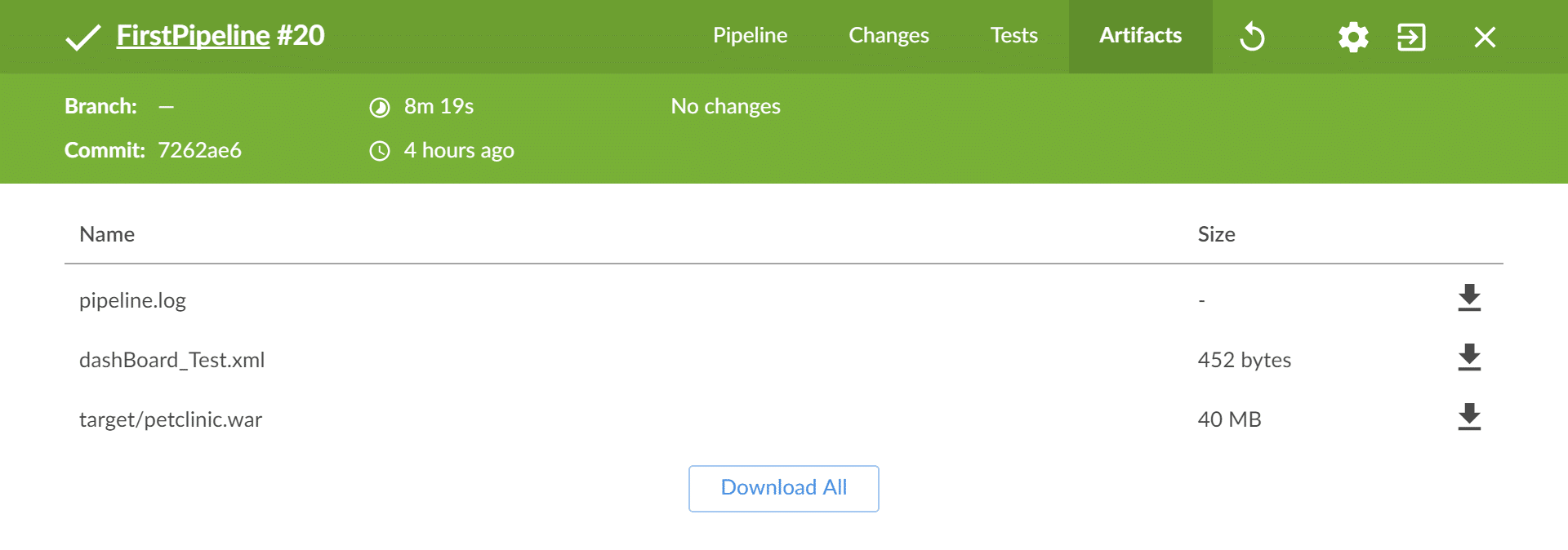1568x550 pixels.
Task: Go to classic view exit icon
Action: pos(1411,37)
